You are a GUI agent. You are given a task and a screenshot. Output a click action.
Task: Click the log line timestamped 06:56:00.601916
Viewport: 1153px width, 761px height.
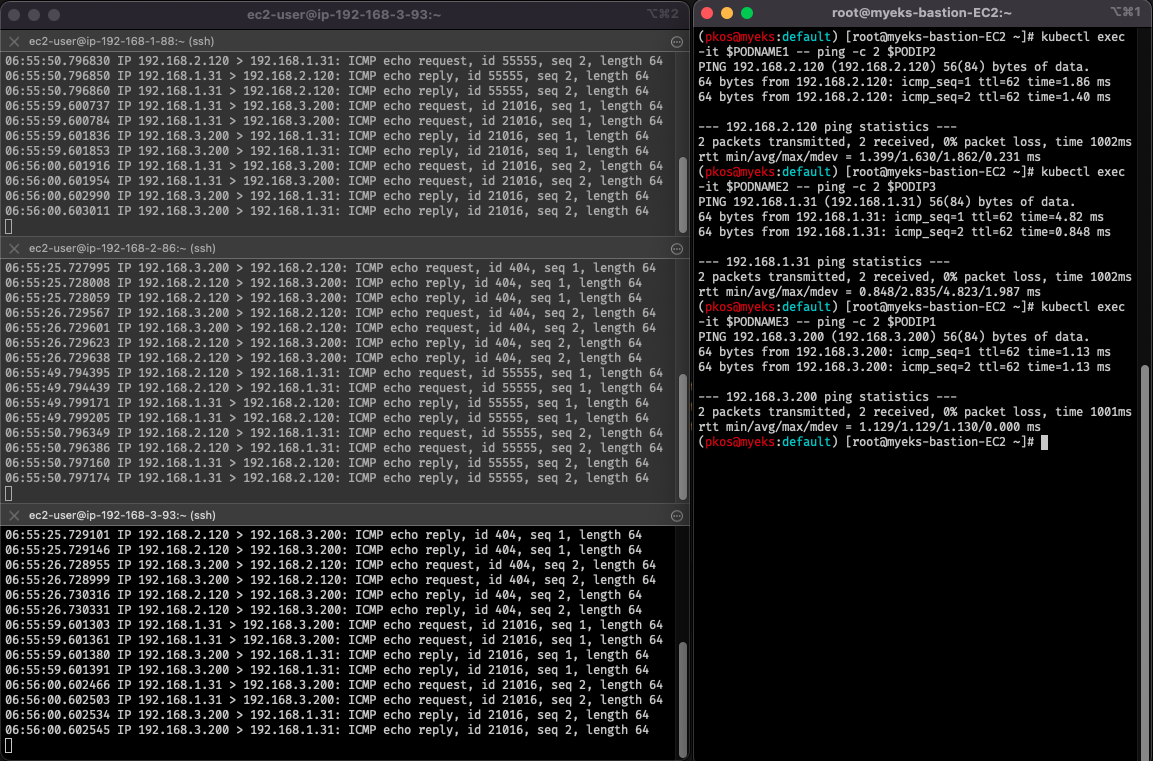[x=334, y=166]
